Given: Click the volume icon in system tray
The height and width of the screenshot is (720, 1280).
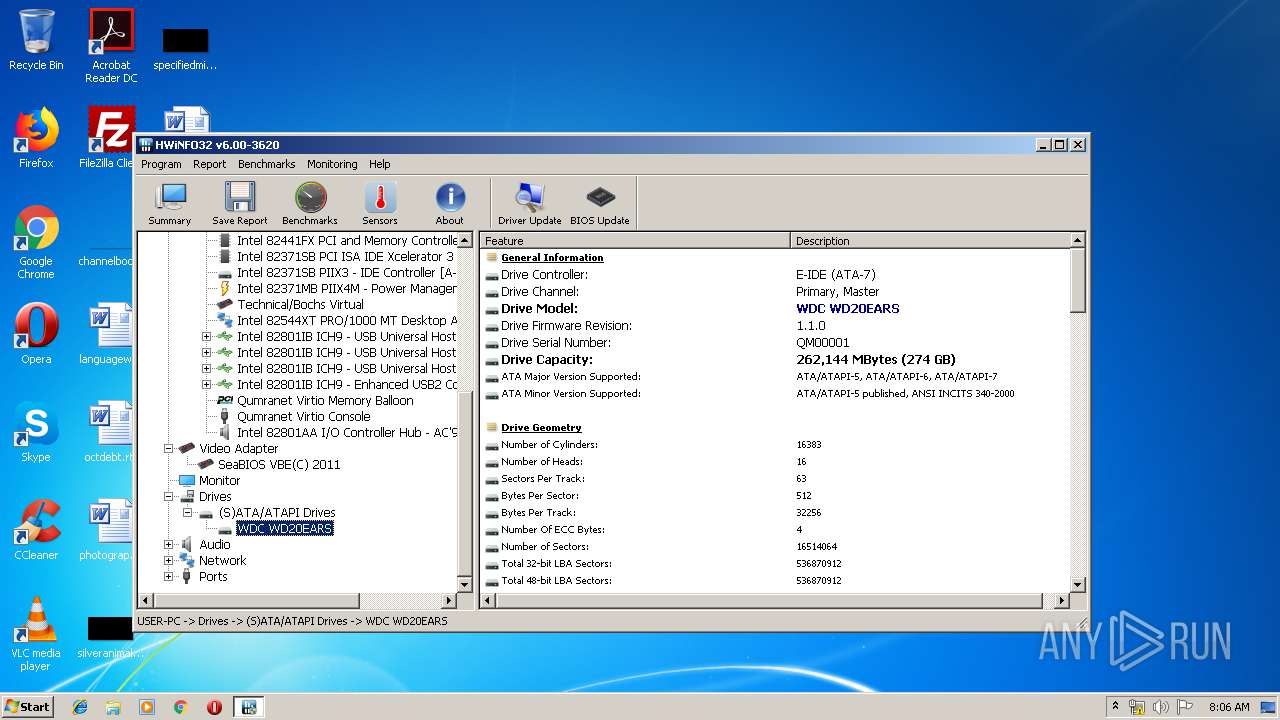Looking at the screenshot, I should point(1161,707).
